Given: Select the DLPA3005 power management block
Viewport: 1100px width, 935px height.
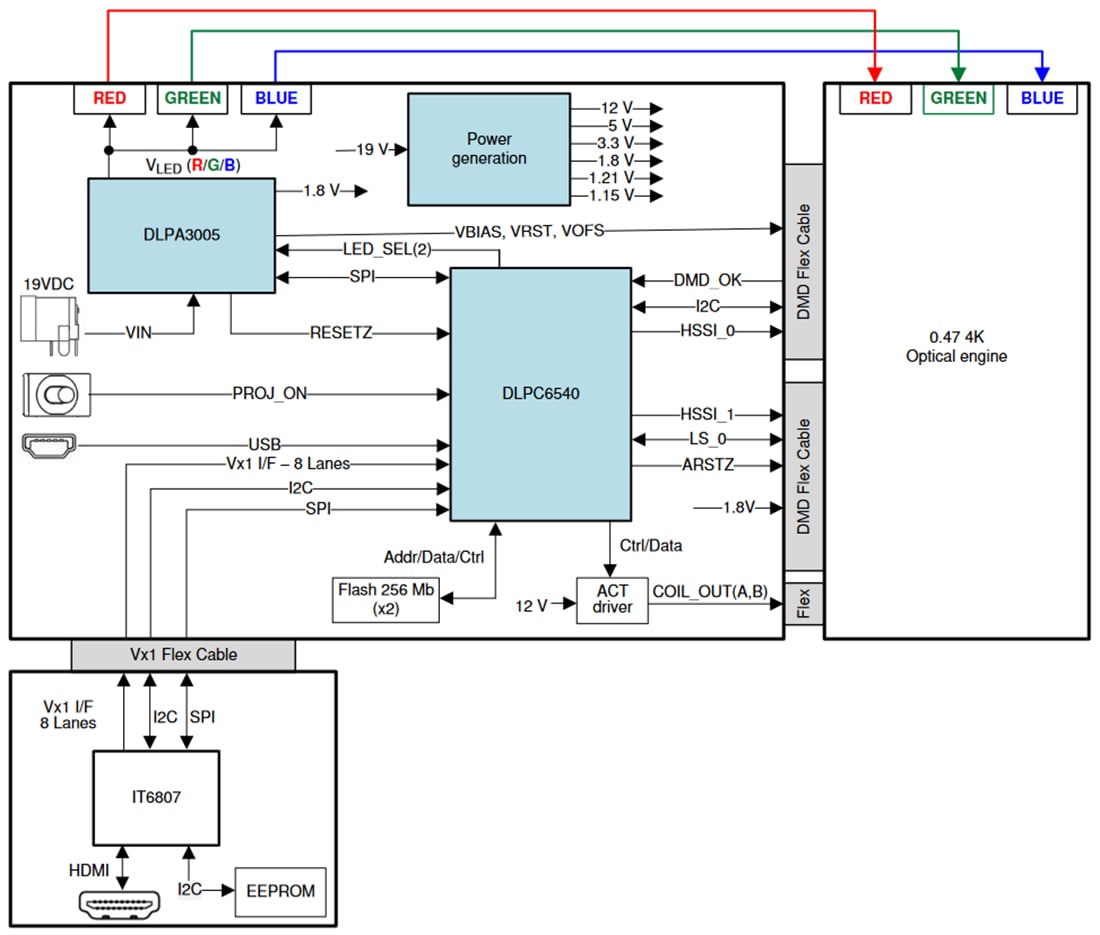Looking at the screenshot, I should 181,234.
